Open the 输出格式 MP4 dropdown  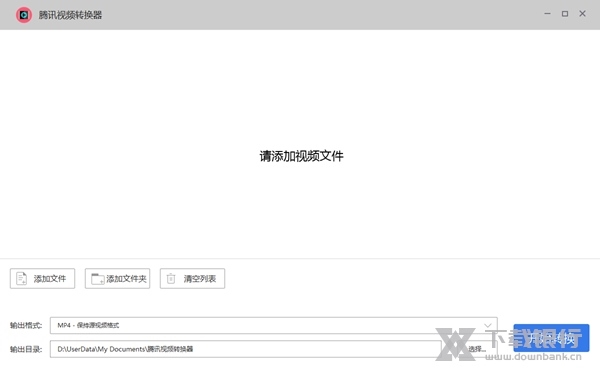click(x=274, y=325)
